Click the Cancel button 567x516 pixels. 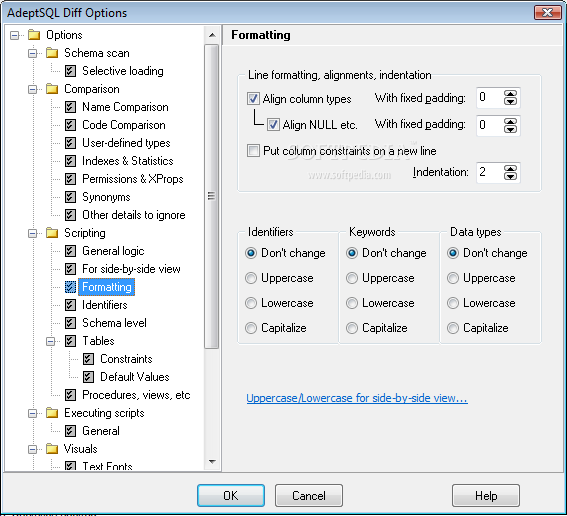[308, 495]
